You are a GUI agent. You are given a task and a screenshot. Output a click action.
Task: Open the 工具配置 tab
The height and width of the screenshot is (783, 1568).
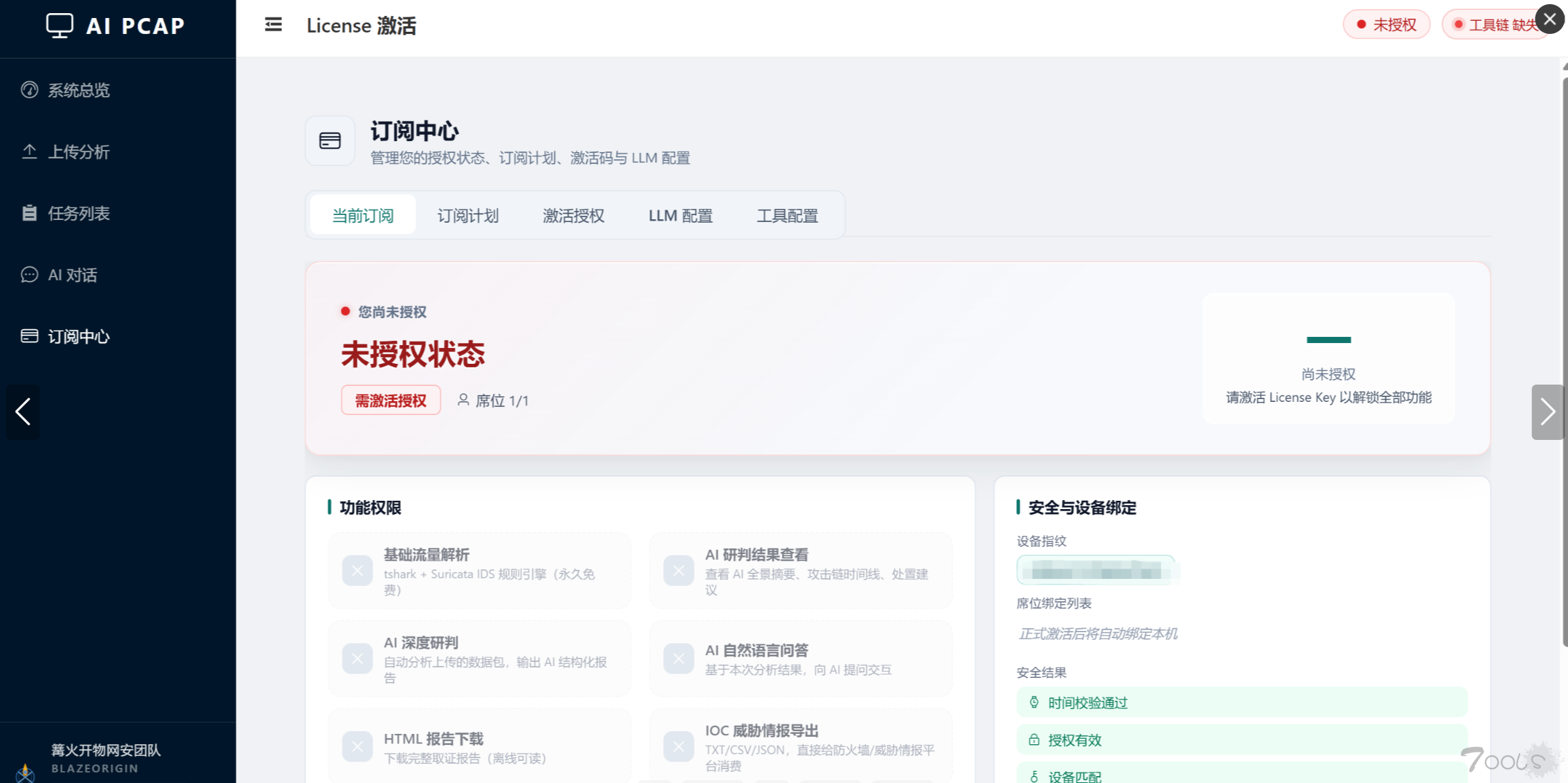pyautogui.click(x=787, y=216)
